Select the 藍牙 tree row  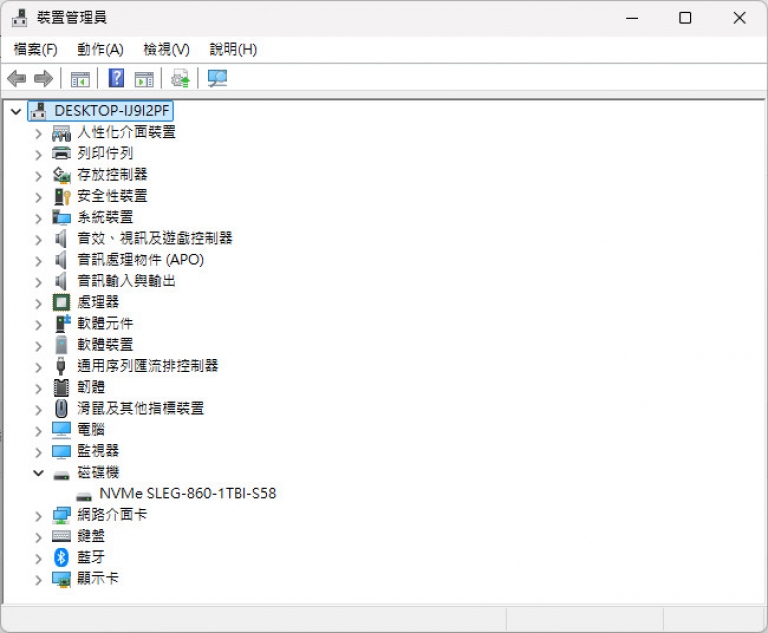(91, 557)
